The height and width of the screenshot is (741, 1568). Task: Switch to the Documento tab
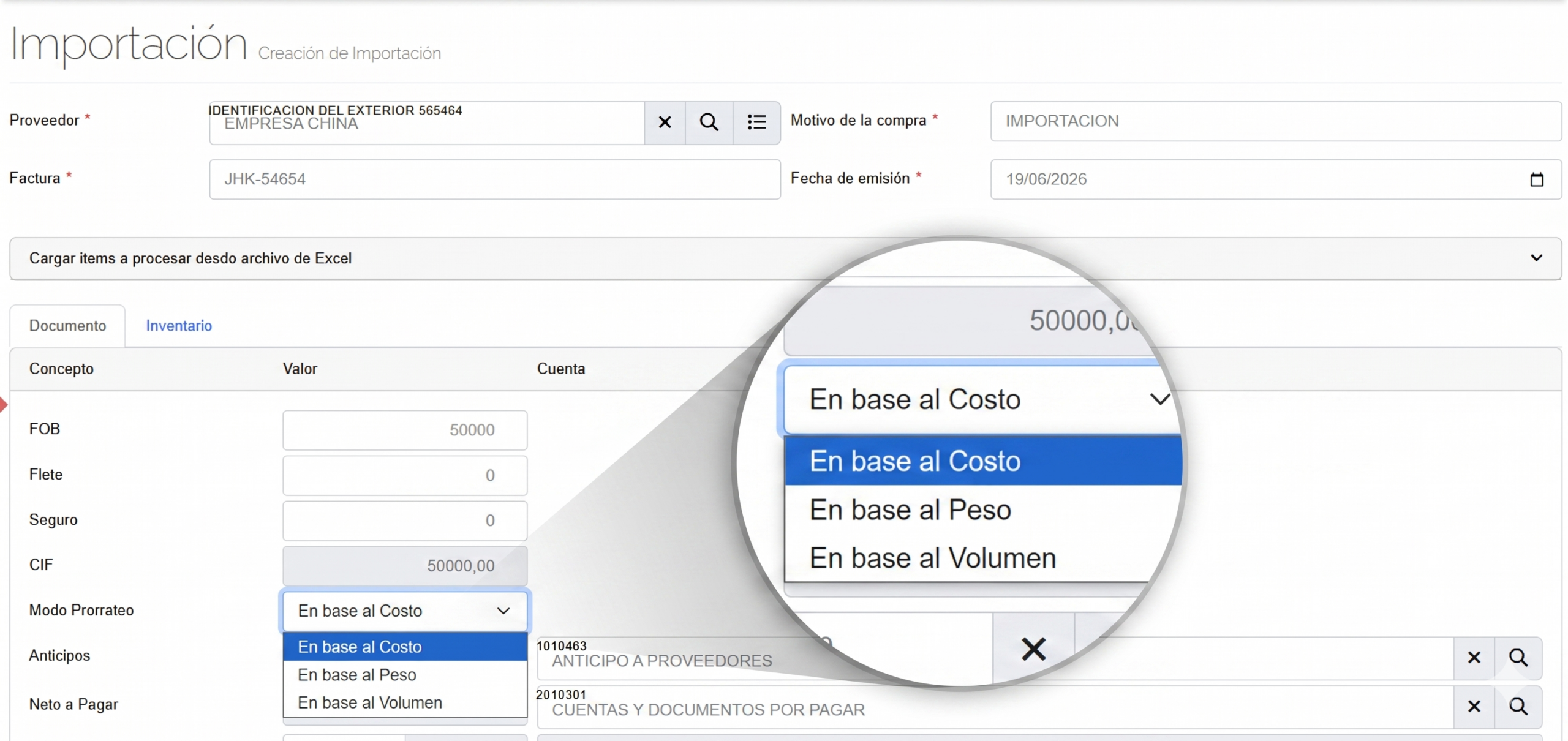67,326
